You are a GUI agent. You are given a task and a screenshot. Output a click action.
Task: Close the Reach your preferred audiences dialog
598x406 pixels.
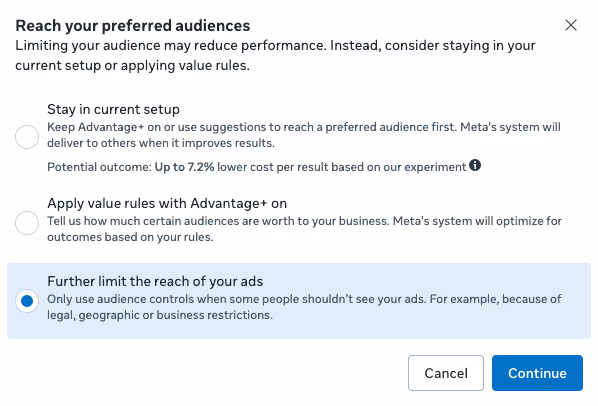[x=571, y=25]
